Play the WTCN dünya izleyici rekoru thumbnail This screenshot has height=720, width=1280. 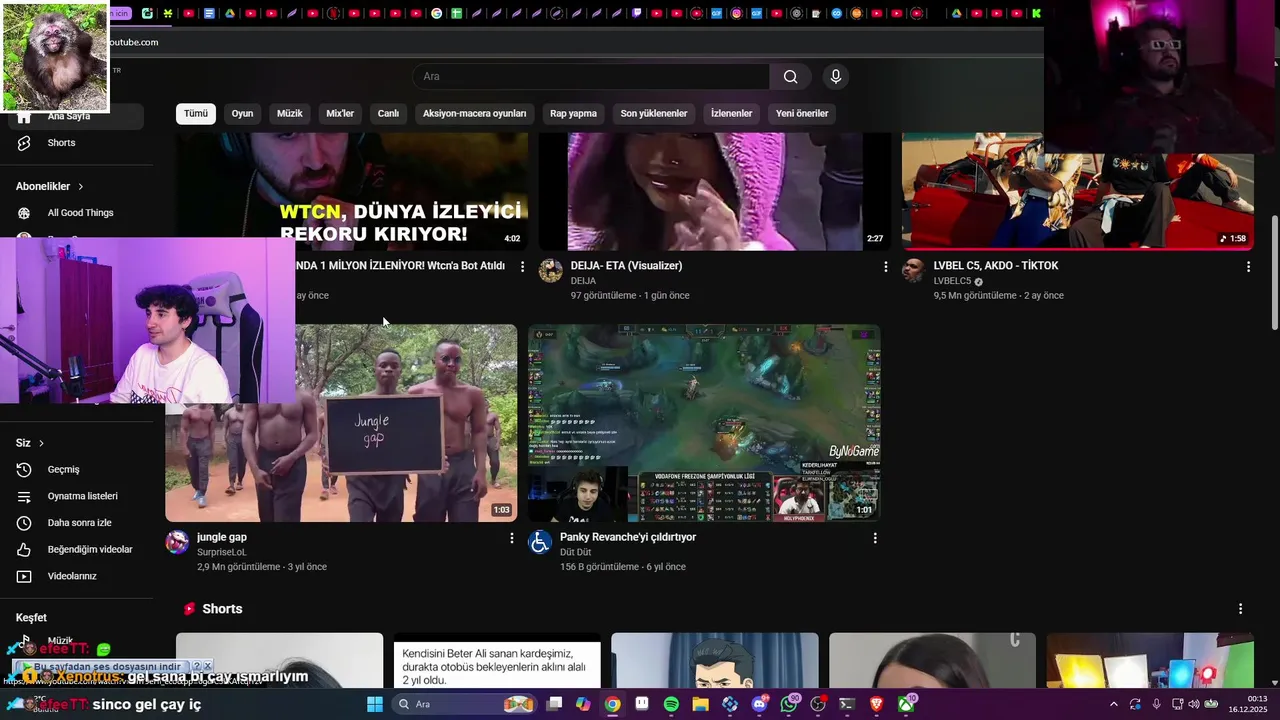pyautogui.click(x=352, y=191)
